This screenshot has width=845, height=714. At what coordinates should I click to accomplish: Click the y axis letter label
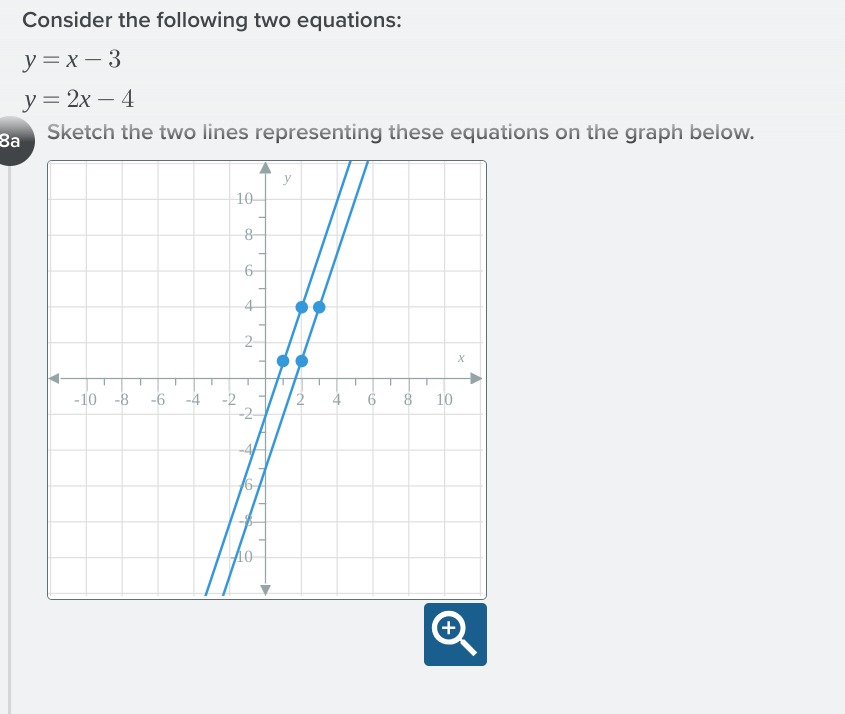coord(287,178)
